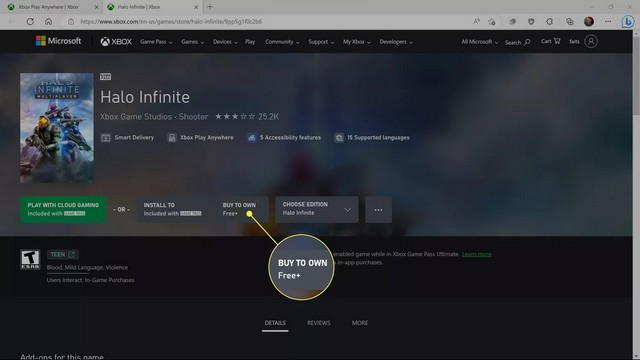Open the shield browser essentials icon

(x=531, y=22)
